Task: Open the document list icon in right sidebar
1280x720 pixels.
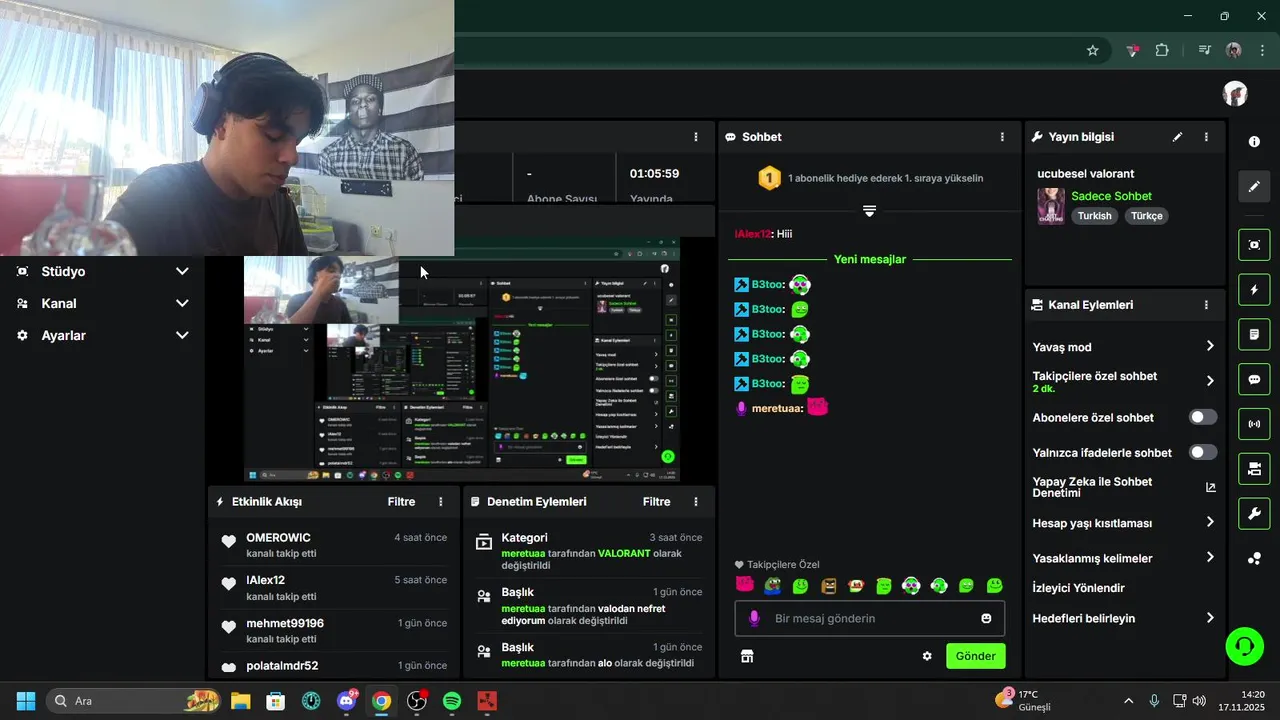Action: (1254, 334)
